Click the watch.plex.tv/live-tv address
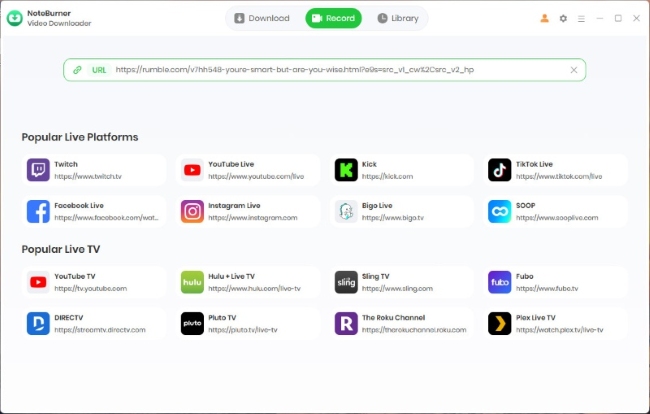 (x=559, y=330)
